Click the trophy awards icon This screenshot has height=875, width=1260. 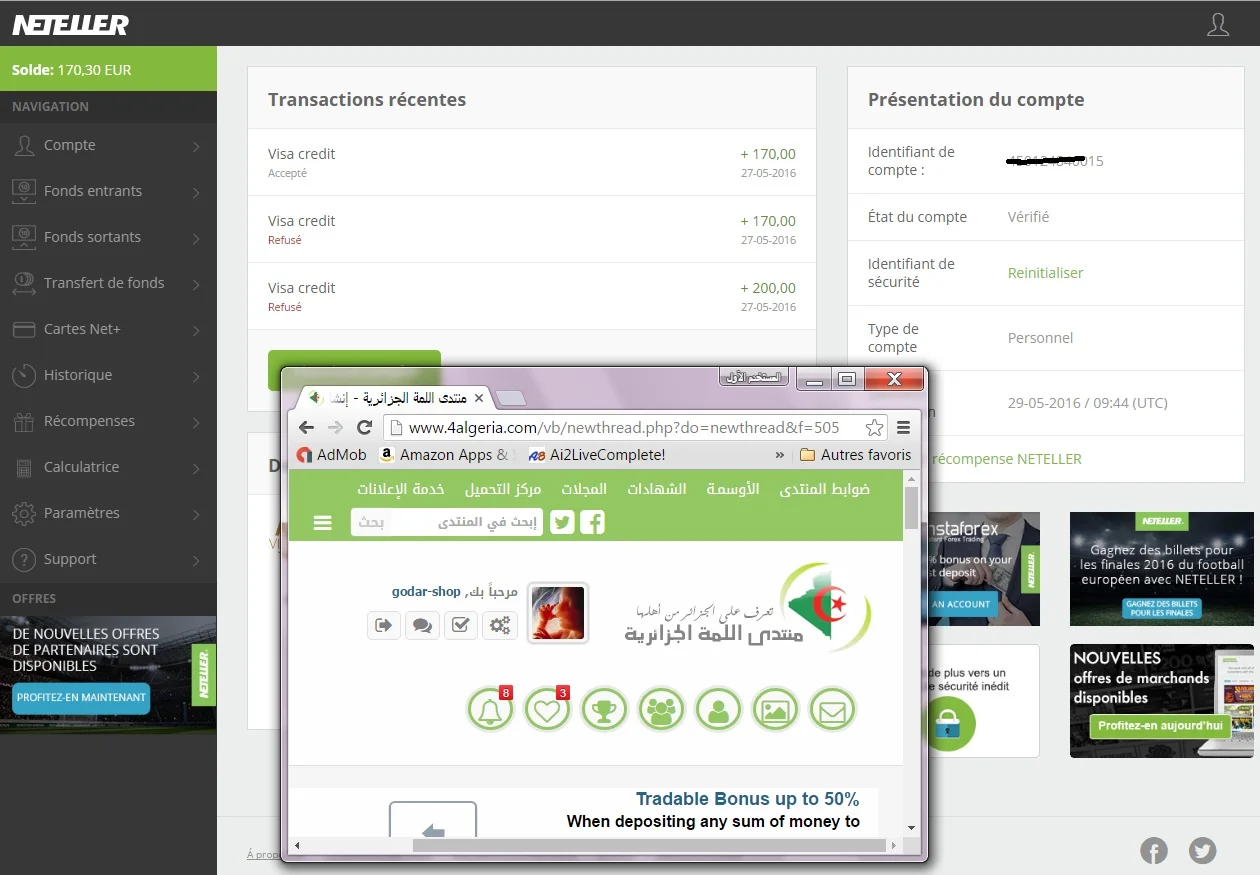(604, 710)
